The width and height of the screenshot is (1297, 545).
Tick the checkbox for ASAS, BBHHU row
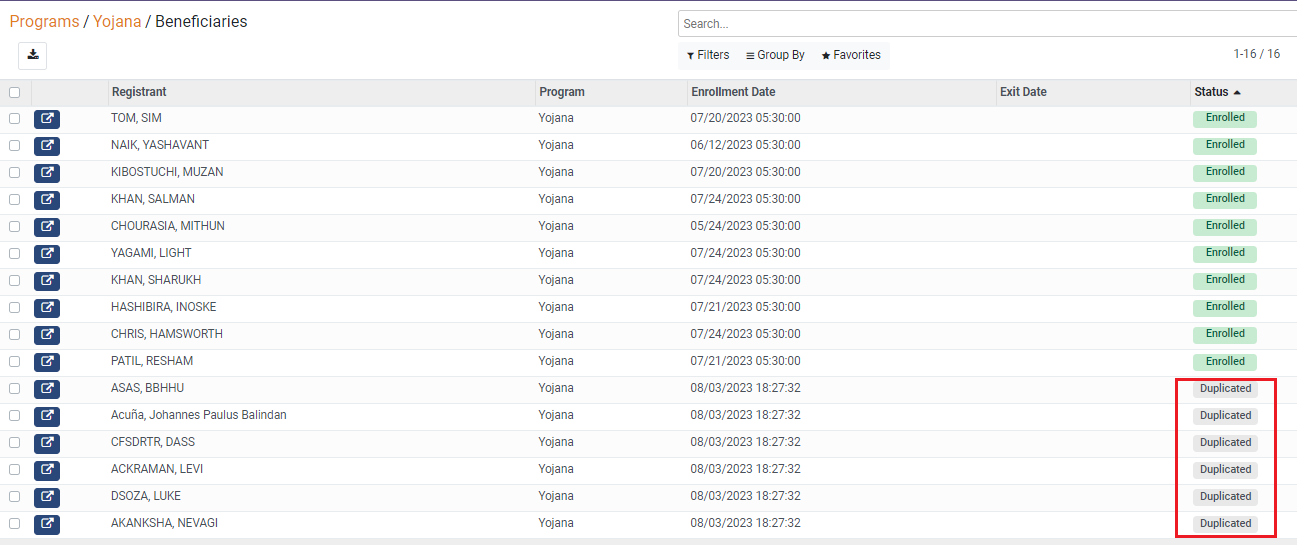pyautogui.click(x=14, y=388)
